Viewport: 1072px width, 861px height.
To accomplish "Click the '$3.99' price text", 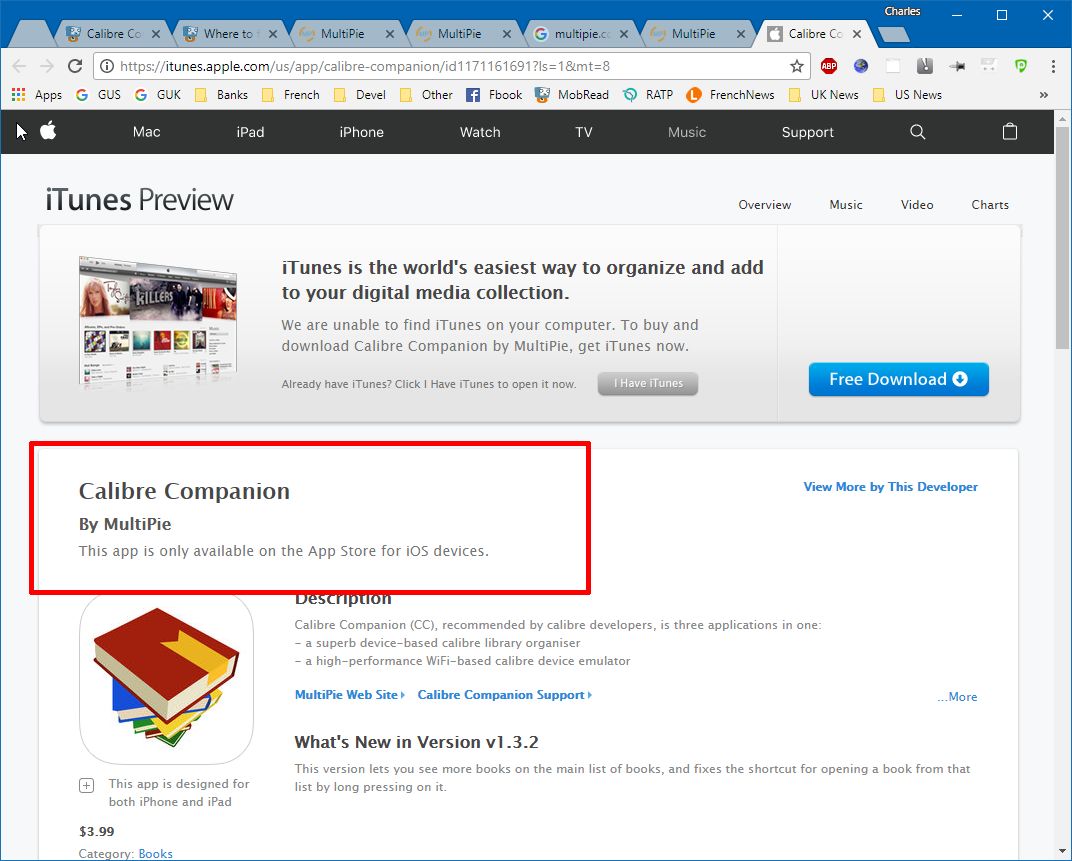I will pos(96,832).
